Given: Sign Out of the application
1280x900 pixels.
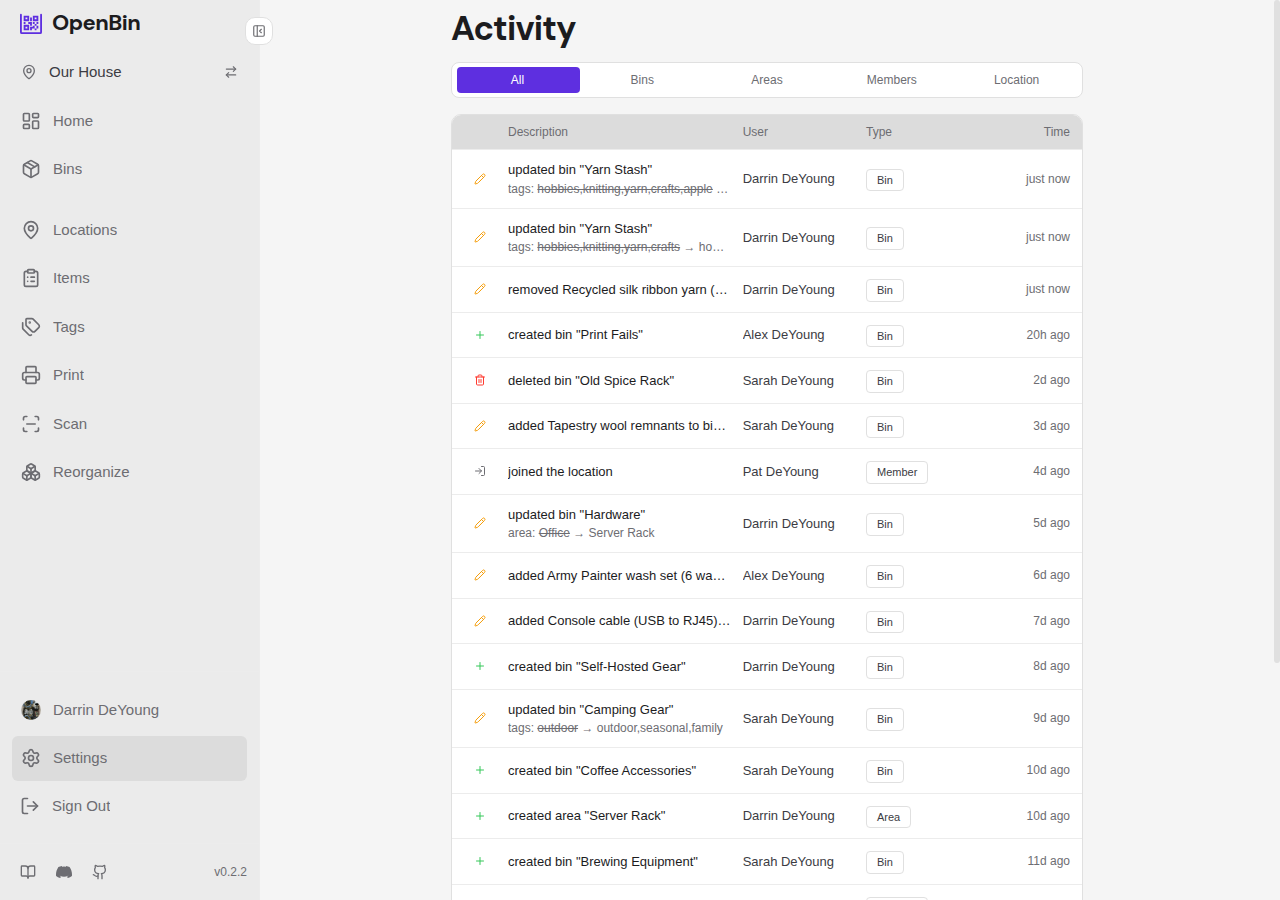Looking at the screenshot, I should point(81,806).
